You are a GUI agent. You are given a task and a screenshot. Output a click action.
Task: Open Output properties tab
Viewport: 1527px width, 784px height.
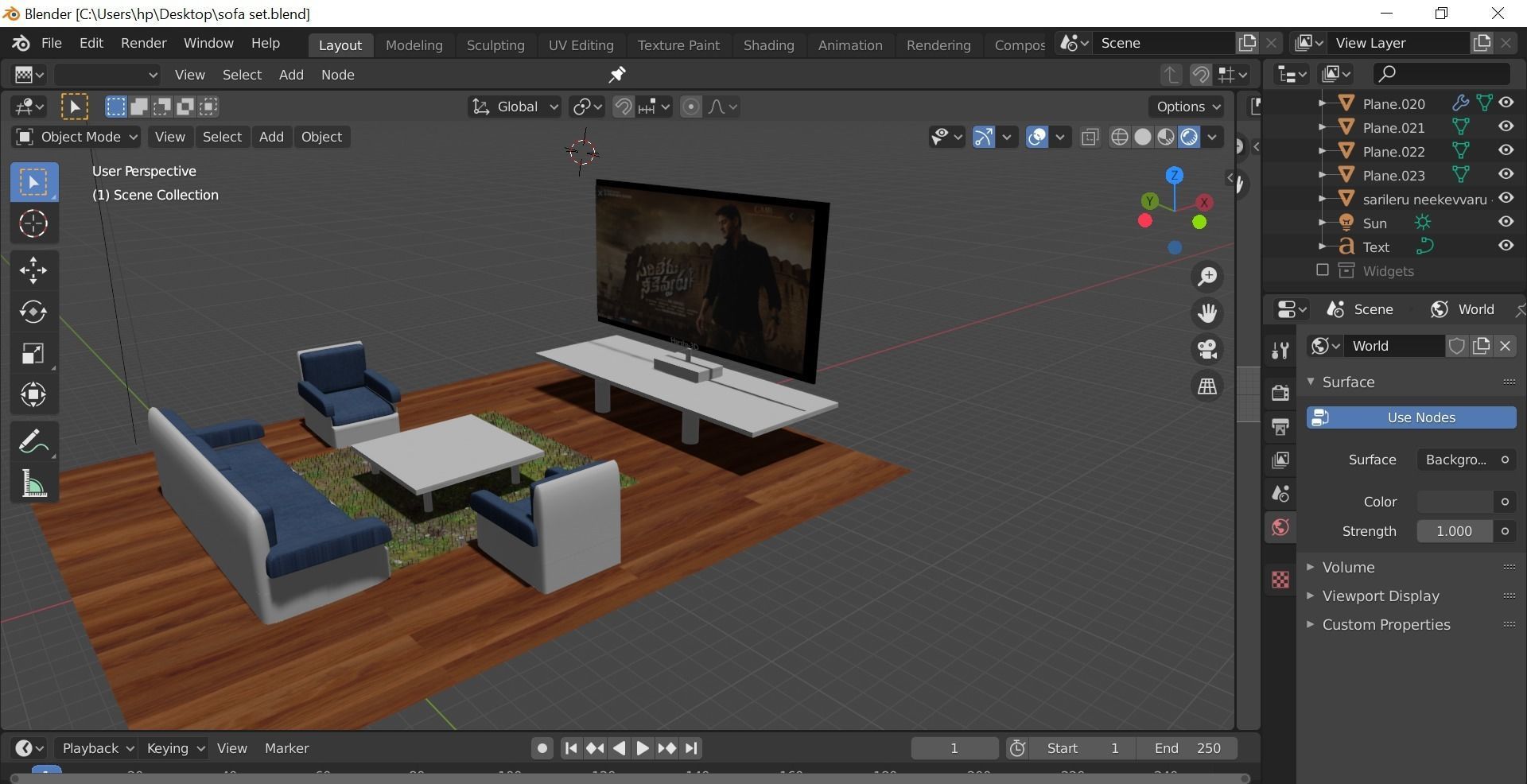point(1280,427)
